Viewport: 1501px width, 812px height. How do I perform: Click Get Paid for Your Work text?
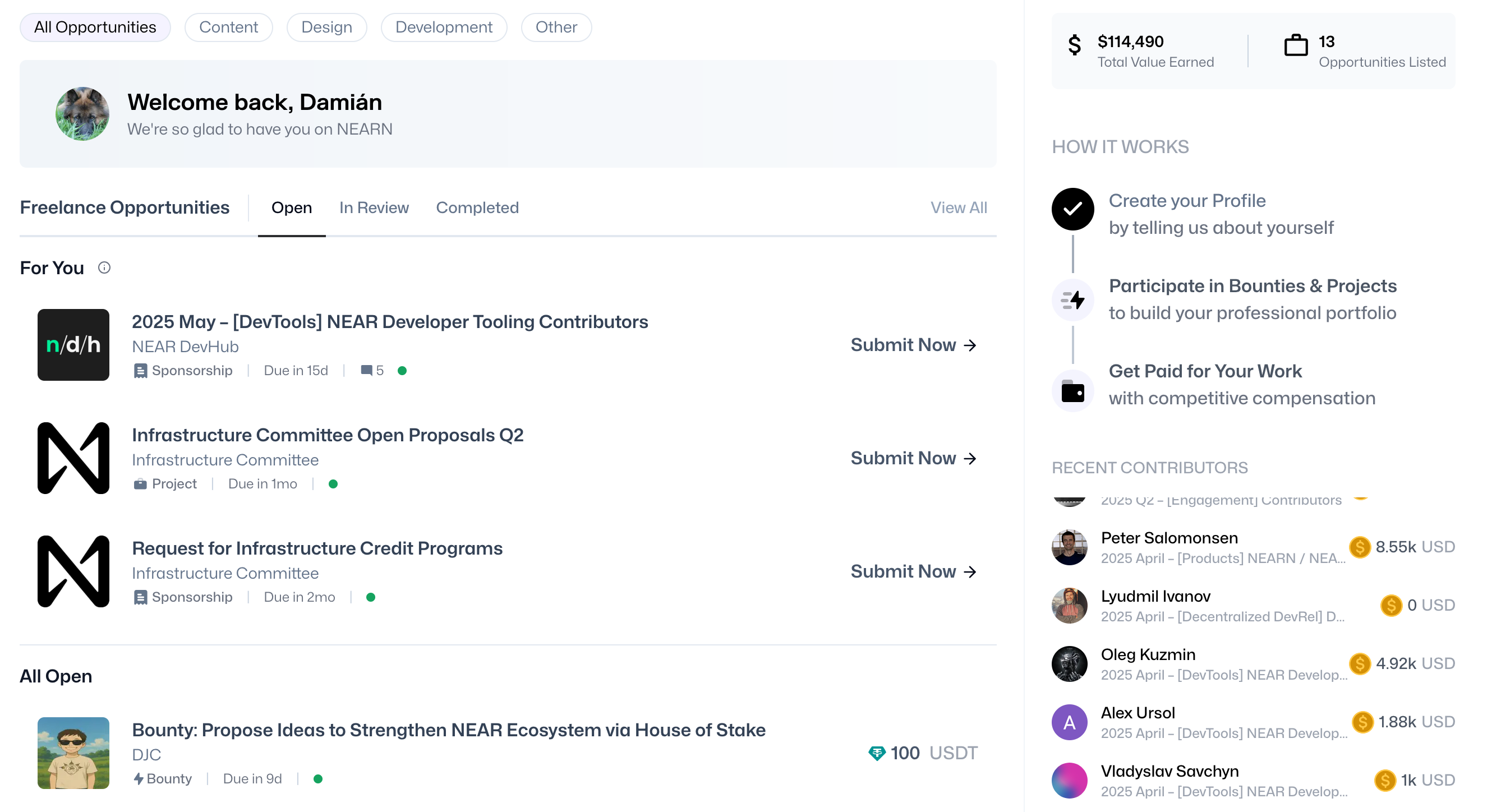coord(1205,371)
